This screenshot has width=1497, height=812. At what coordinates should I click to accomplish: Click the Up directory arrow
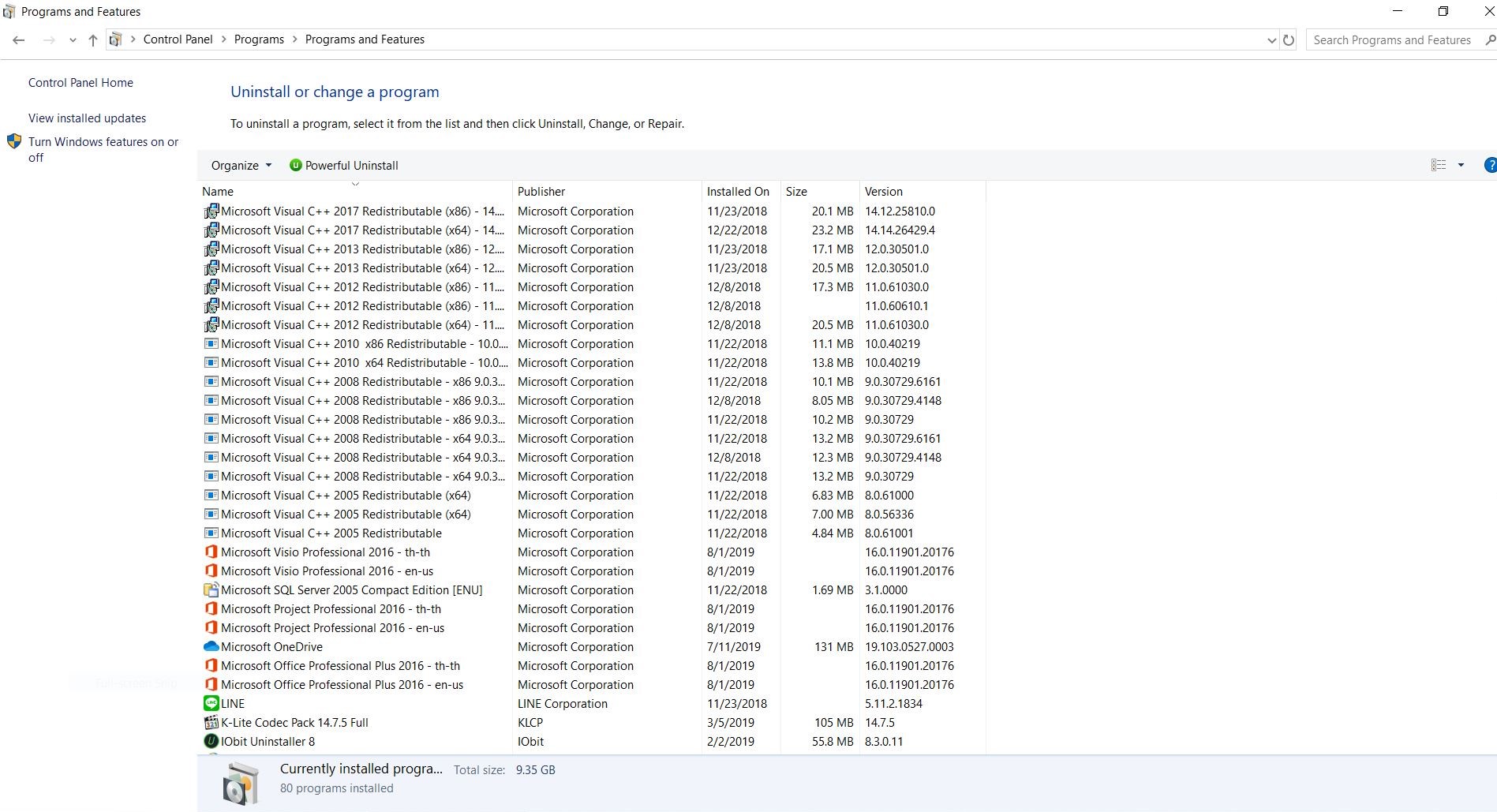(92, 39)
